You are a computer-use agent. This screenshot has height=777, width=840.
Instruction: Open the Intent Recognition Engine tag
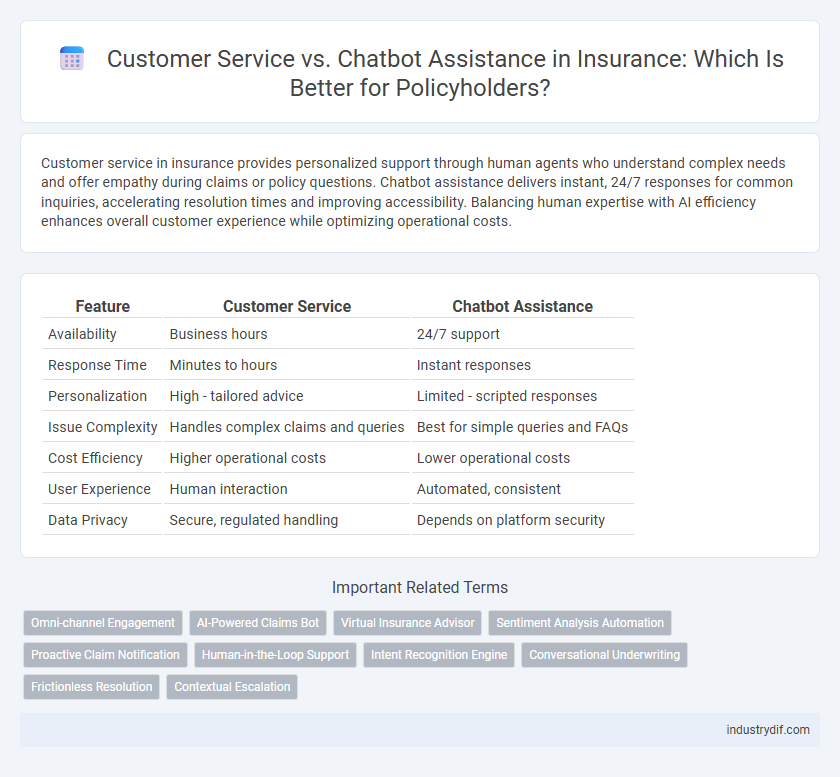pos(439,655)
